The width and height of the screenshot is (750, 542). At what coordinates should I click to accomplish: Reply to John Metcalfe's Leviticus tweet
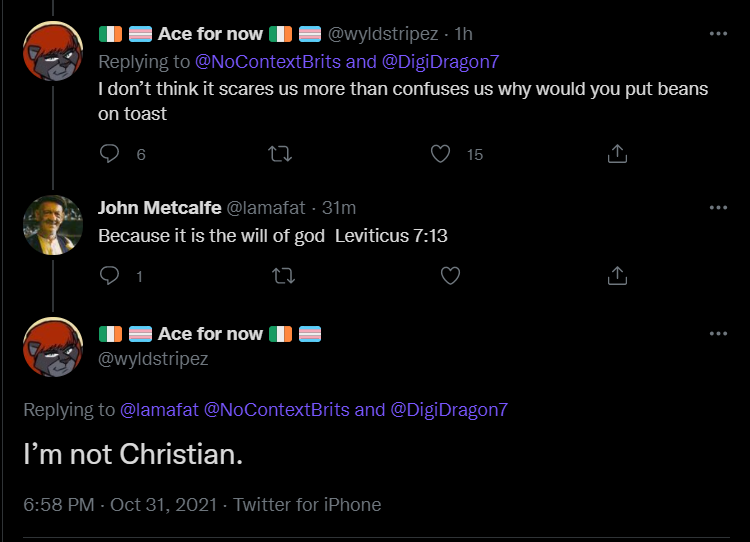click(x=110, y=276)
